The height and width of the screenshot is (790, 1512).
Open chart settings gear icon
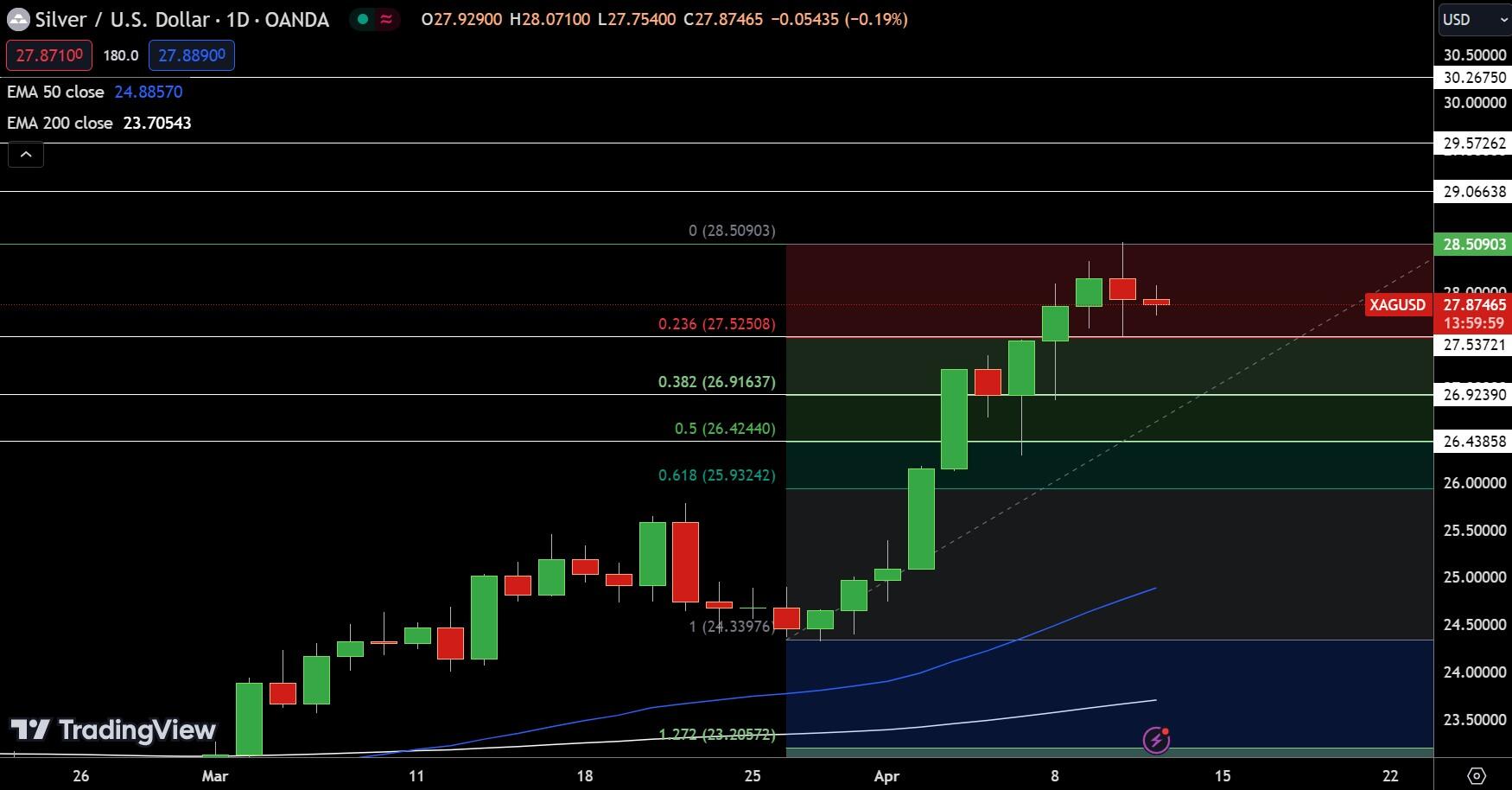(x=1477, y=775)
